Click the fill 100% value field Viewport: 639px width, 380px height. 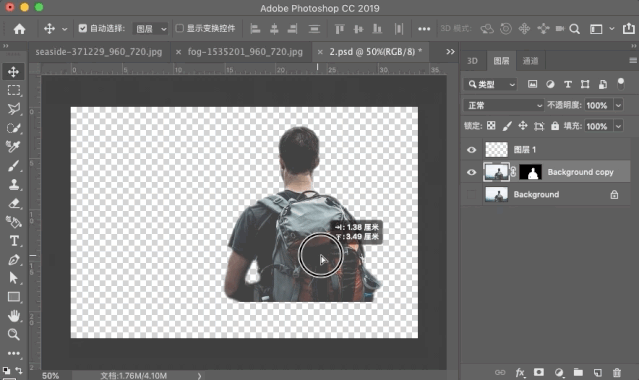click(x=599, y=126)
